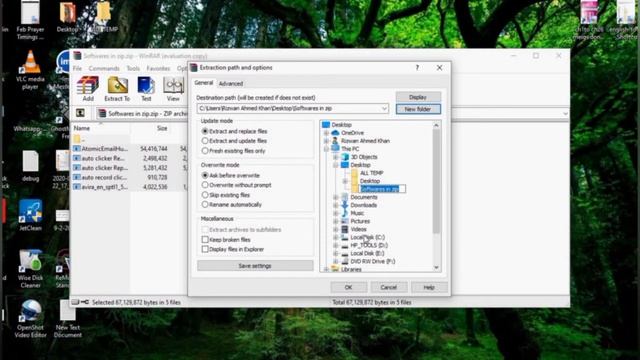Confirm extraction with OK button
The width and height of the screenshot is (640, 360).
pyautogui.click(x=348, y=287)
